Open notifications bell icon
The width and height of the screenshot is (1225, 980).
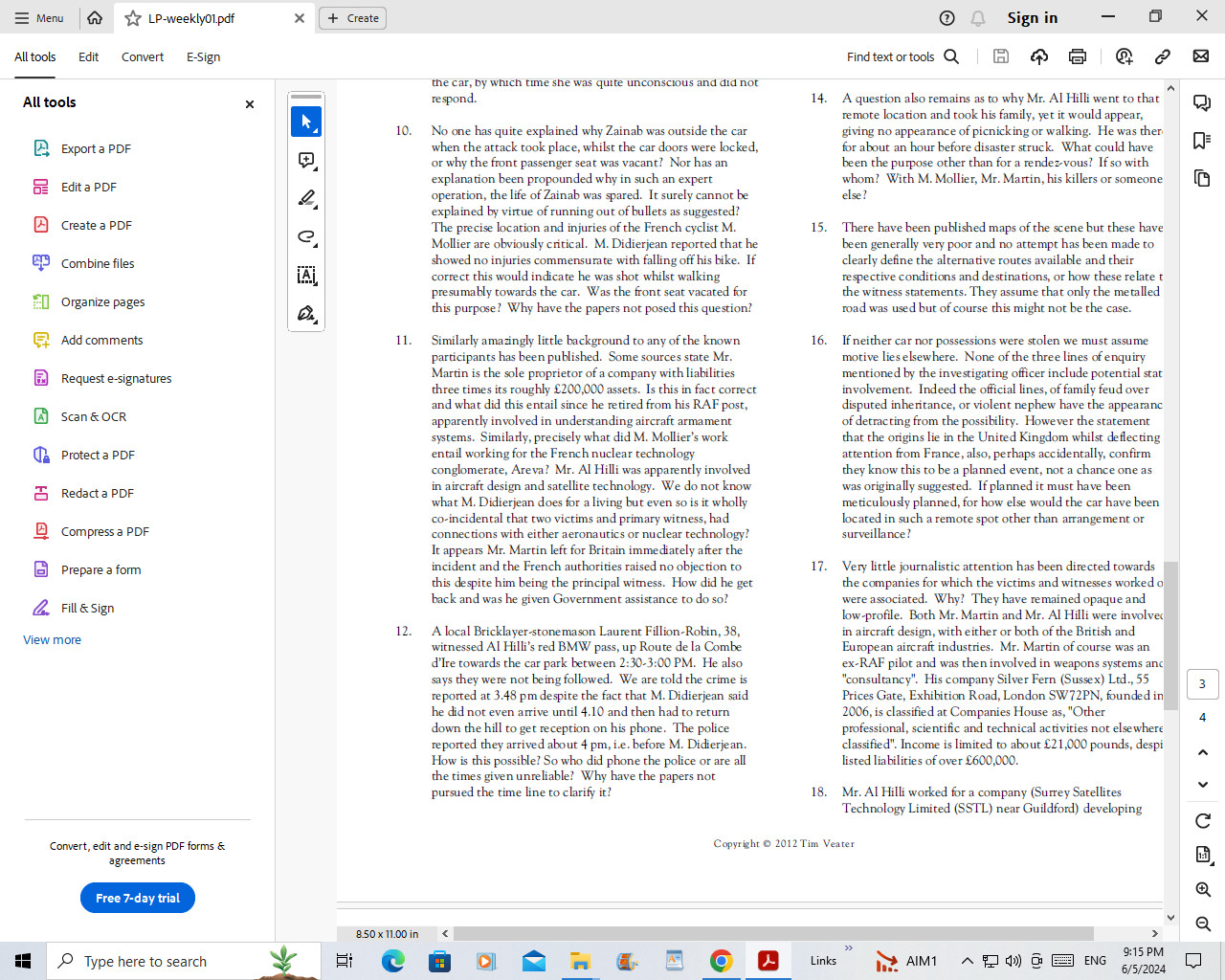pos(978,18)
